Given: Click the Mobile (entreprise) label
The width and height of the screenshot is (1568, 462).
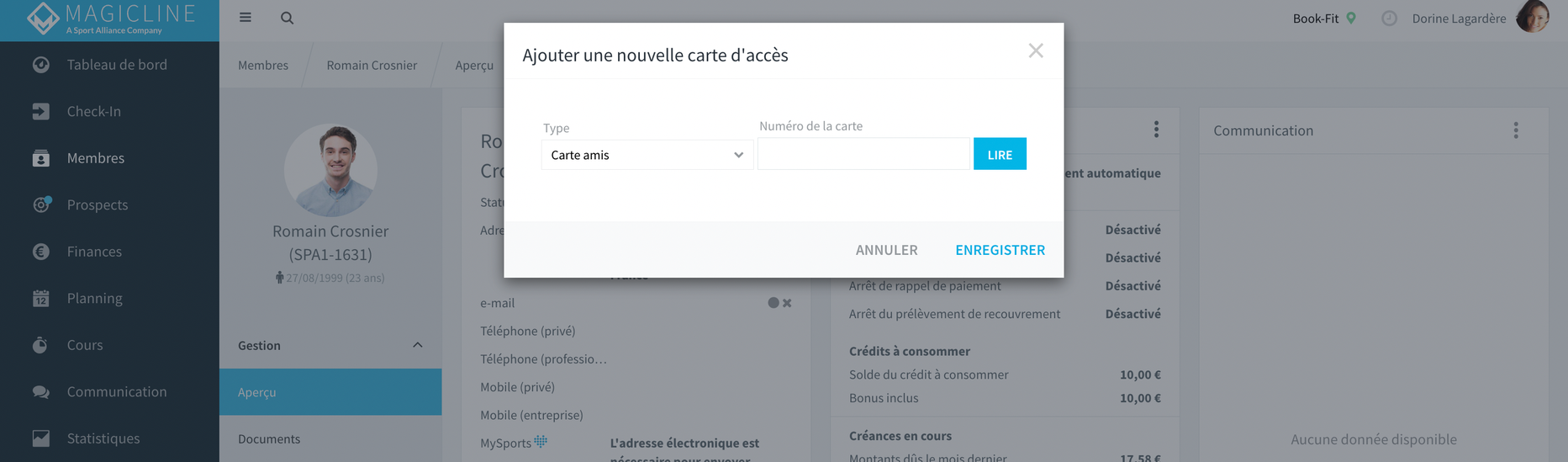Looking at the screenshot, I should pos(531,415).
